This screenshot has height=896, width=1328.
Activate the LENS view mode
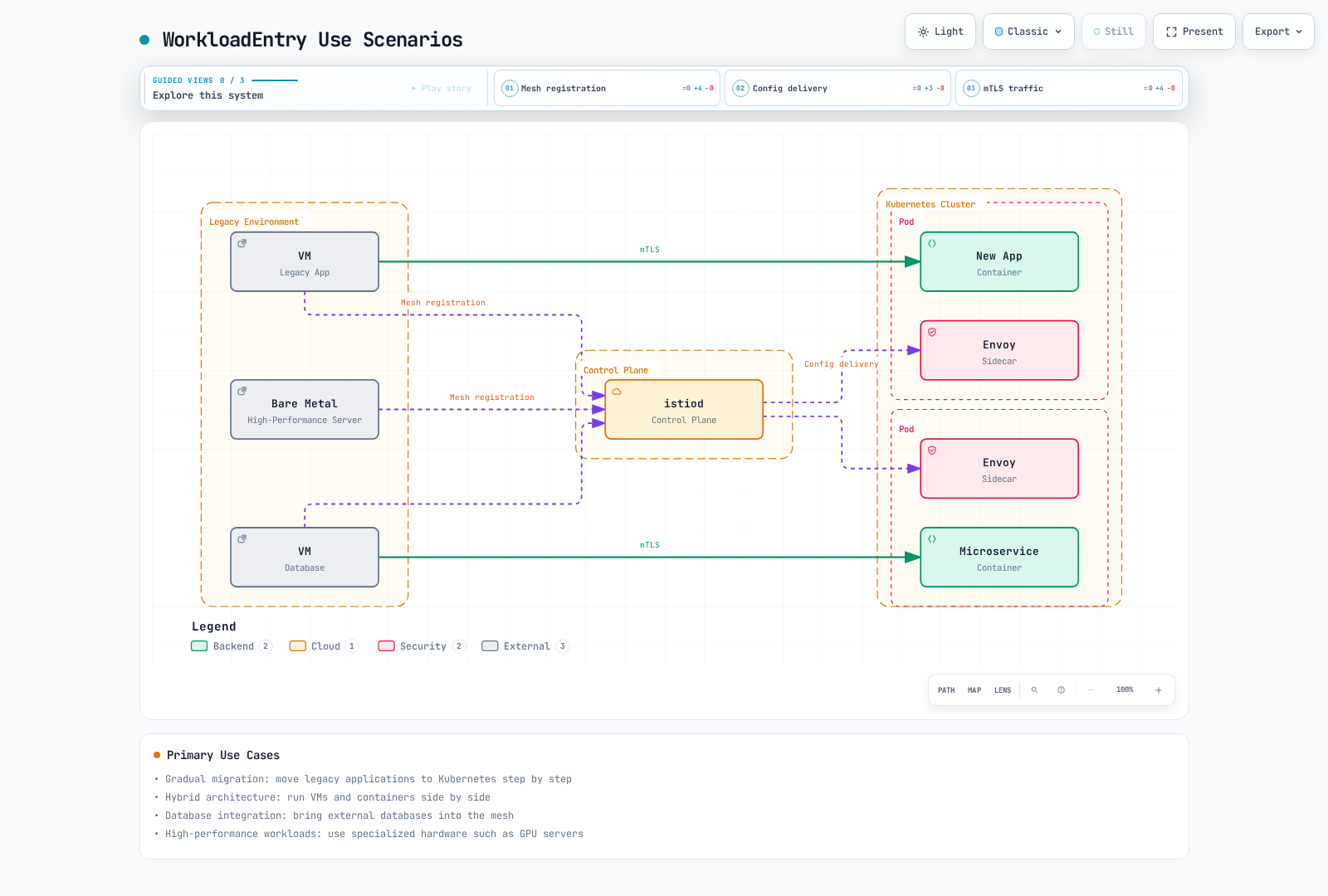point(1003,690)
